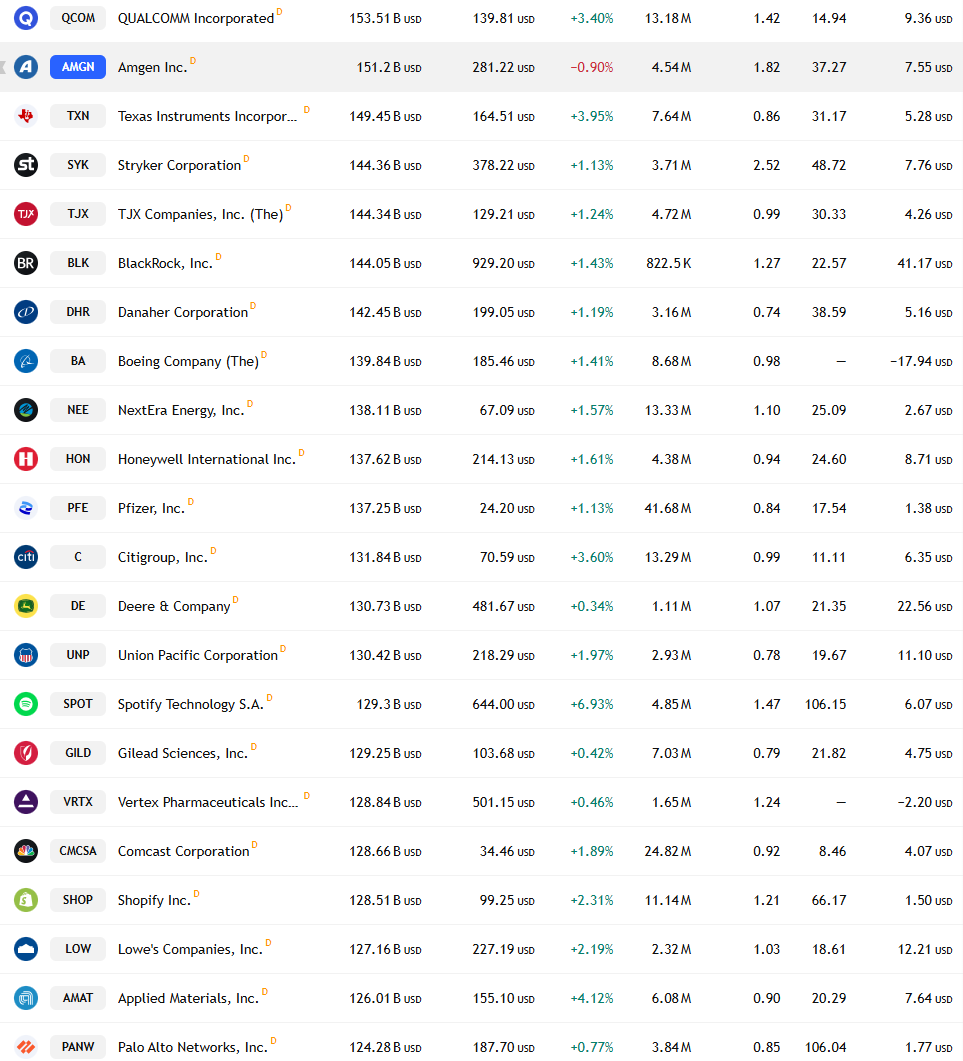The image size is (963, 1061).
Task: Open Spotify Technology S.A. company link
Action: [191, 704]
